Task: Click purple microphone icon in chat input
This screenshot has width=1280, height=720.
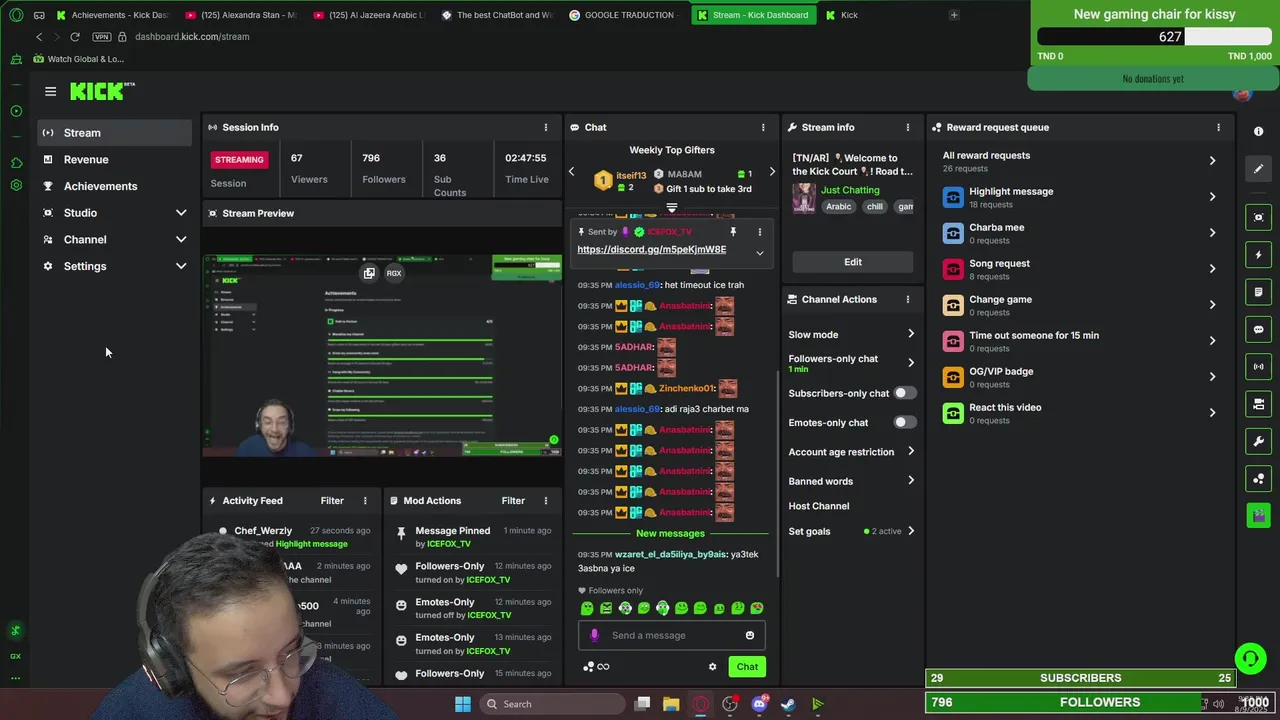Action: pos(594,635)
